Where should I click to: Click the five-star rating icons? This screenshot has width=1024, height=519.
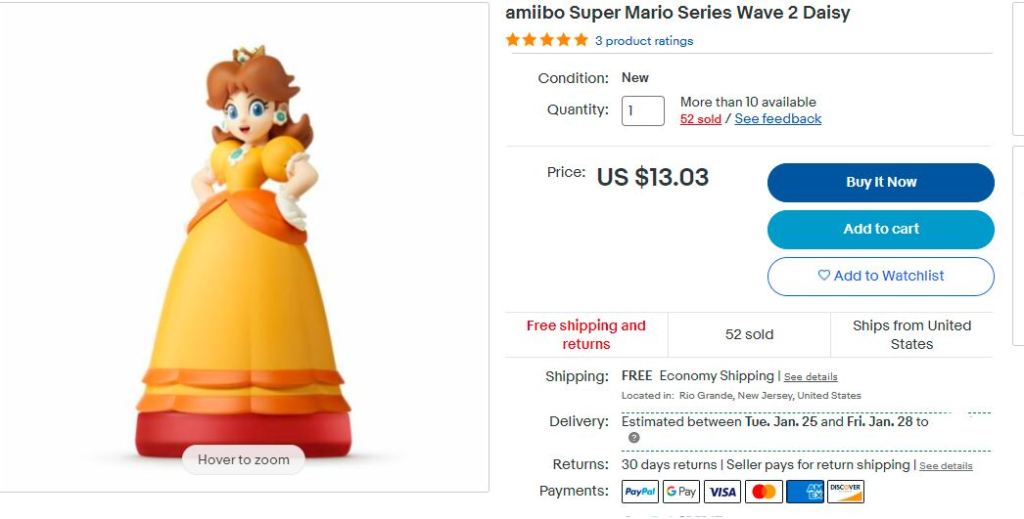(x=547, y=41)
